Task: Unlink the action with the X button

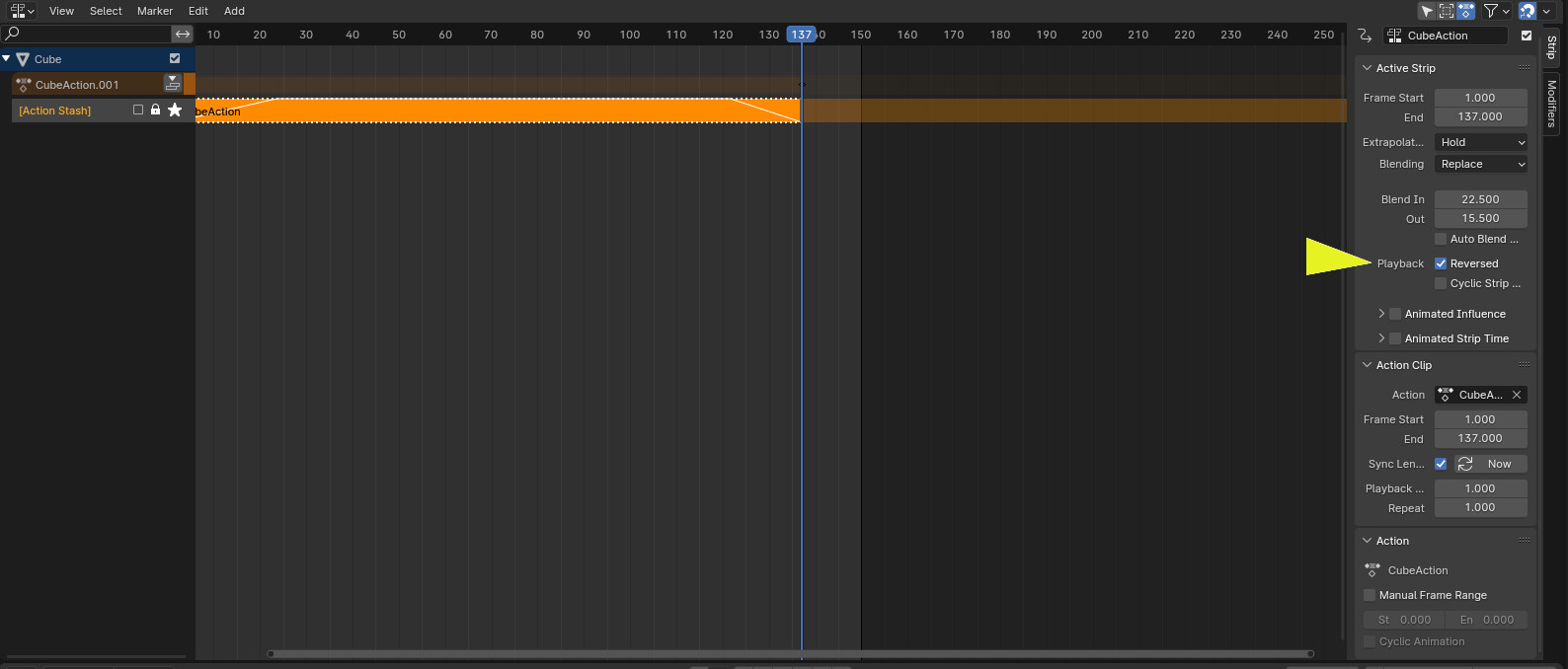Action: (x=1517, y=395)
